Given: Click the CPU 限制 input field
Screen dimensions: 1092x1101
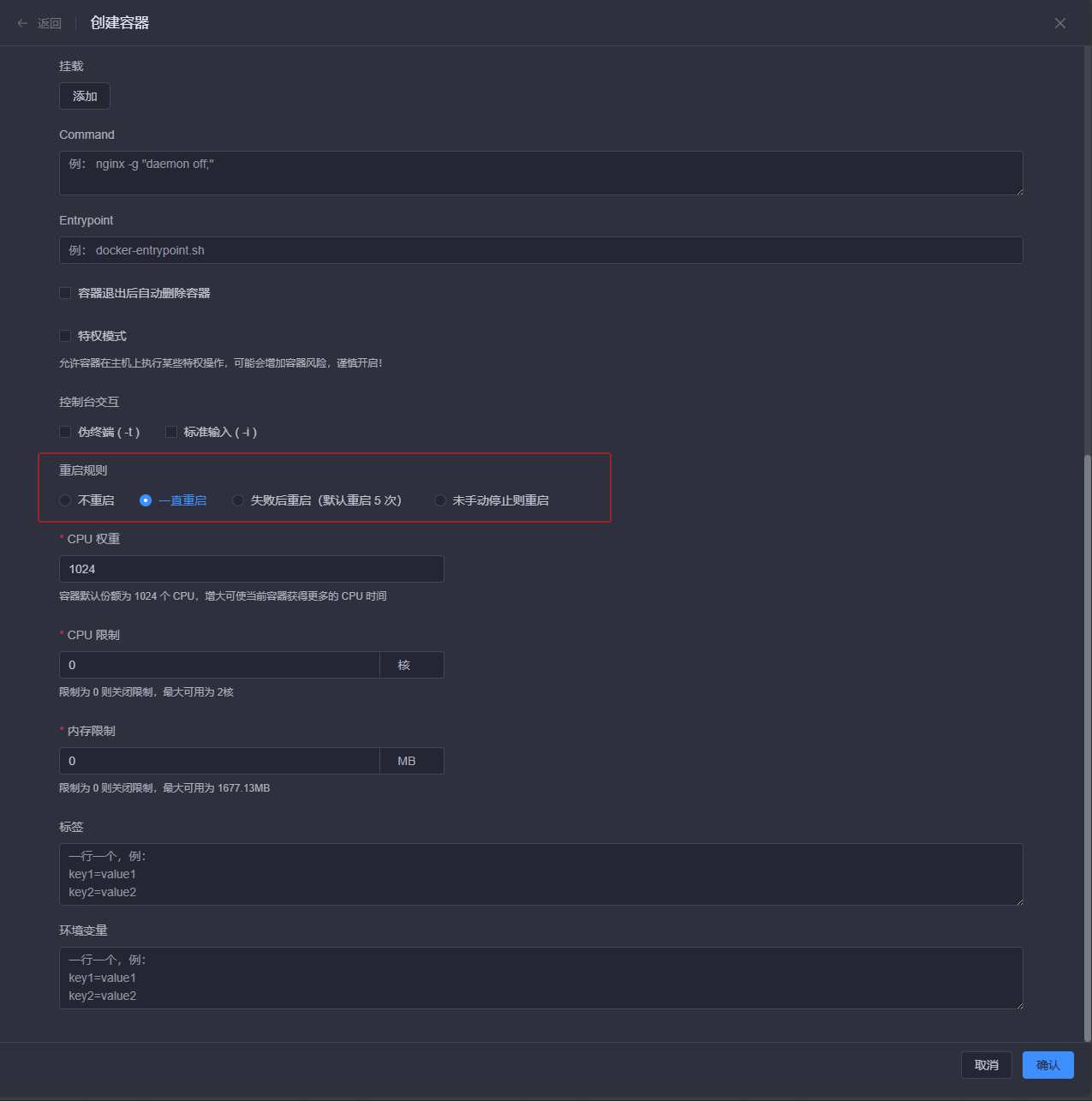Looking at the screenshot, I should click(x=219, y=665).
